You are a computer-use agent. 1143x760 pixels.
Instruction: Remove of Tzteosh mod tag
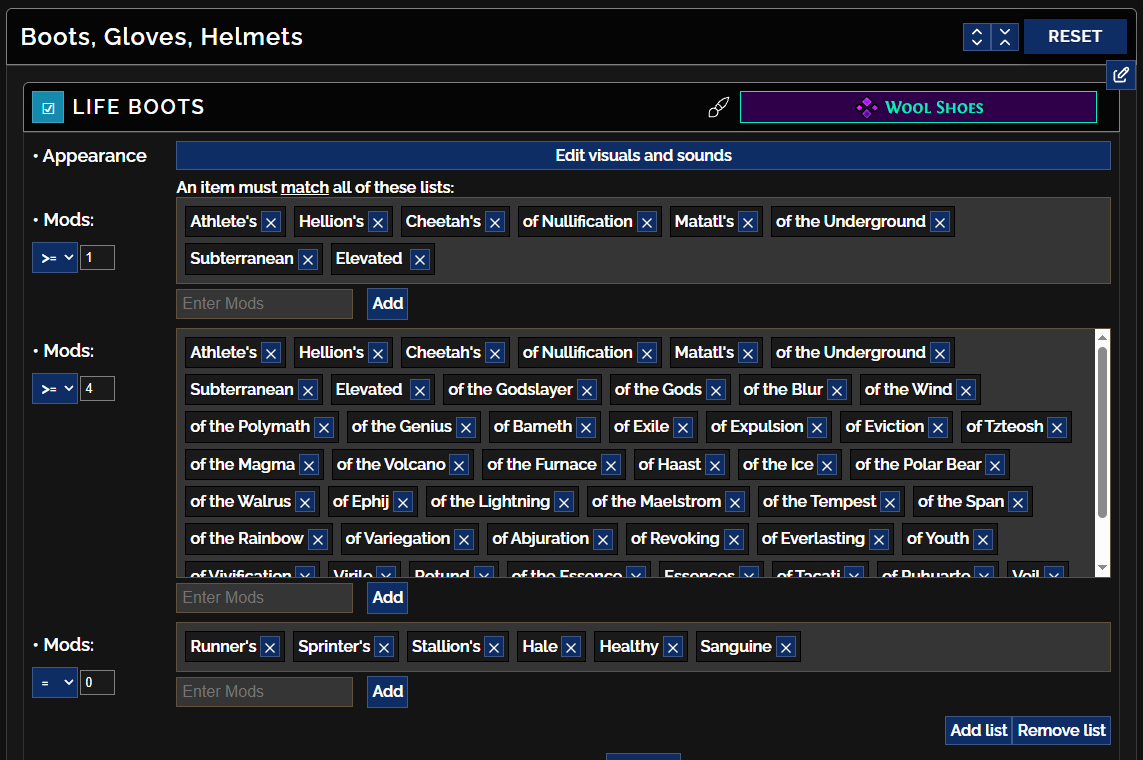click(x=1057, y=428)
